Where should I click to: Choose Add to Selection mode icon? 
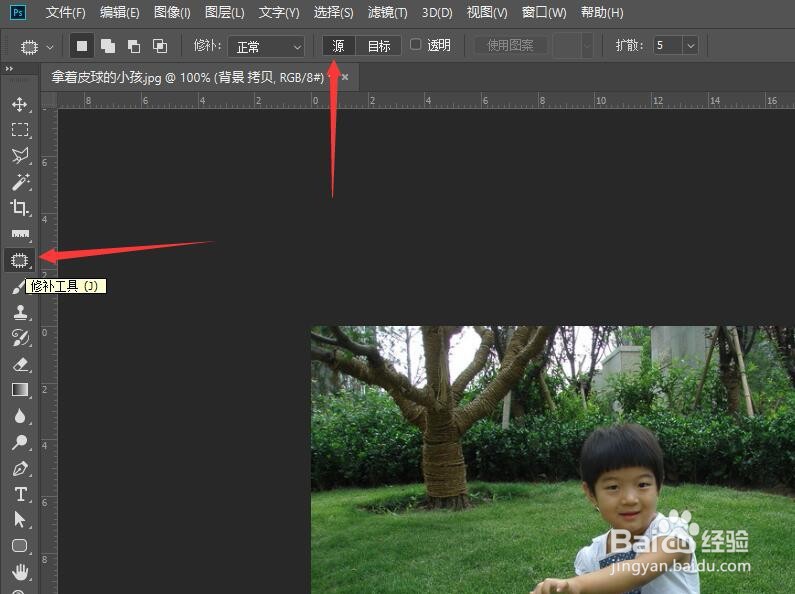coord(107,46)
